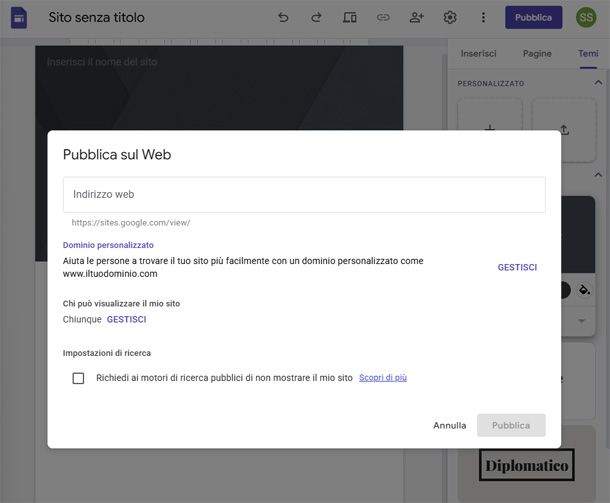Redo the last action
The image size is (610, 503).
[x=316, y=18]
